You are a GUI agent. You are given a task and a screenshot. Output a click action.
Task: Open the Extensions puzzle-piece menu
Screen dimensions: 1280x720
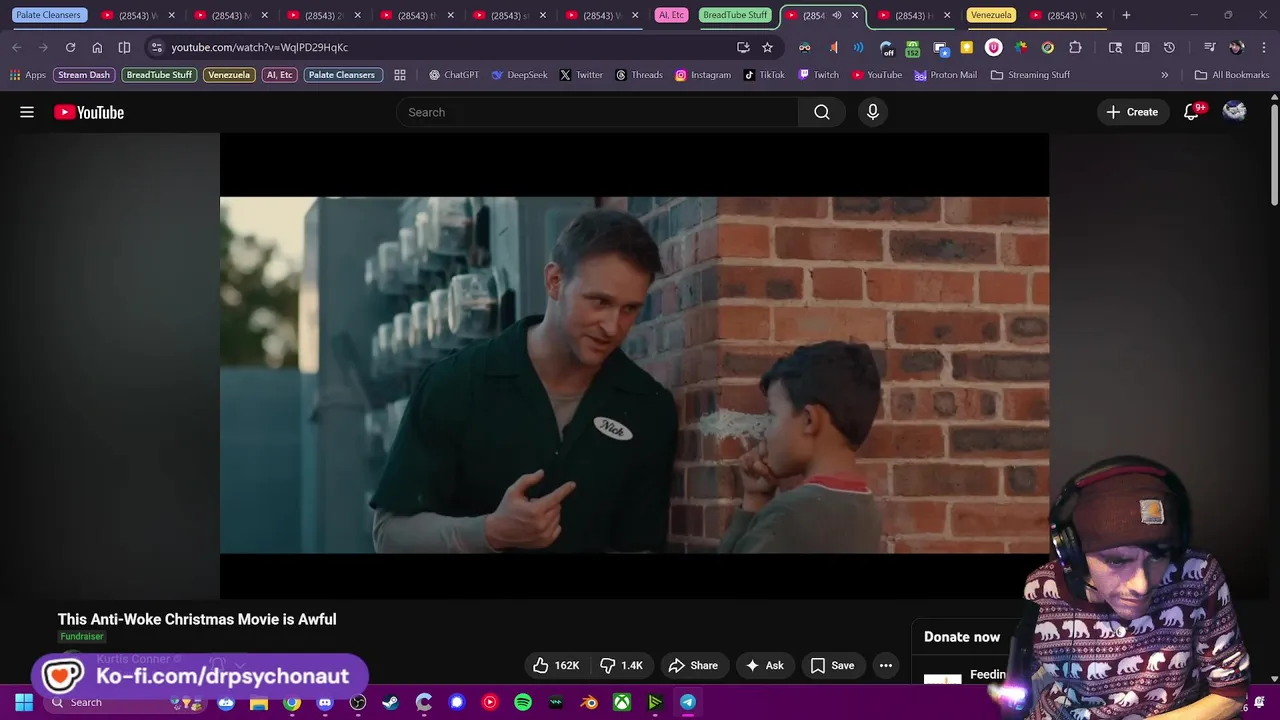pyautogui.click(x=1075, y=47)
